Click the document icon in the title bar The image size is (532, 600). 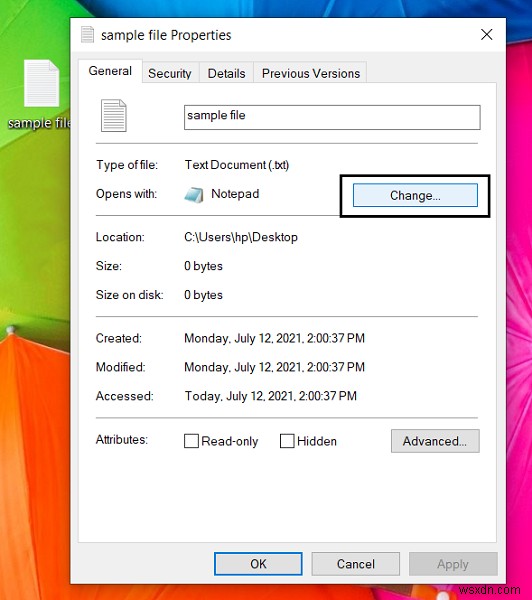(87, 34)
